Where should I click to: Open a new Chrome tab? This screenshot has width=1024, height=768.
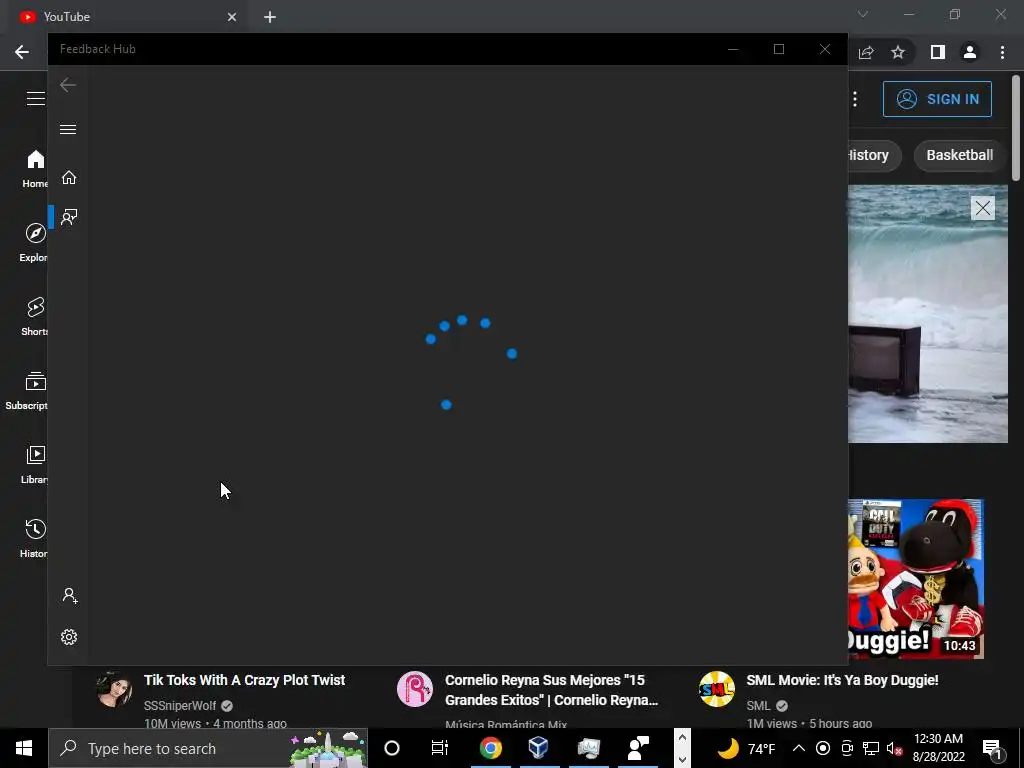coord(270,17)
